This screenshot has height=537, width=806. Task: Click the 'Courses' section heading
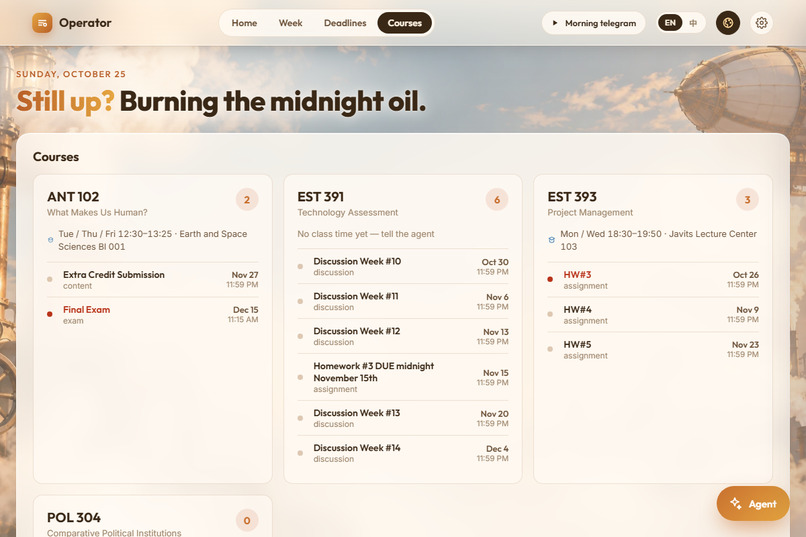click(x=56, y=157)
